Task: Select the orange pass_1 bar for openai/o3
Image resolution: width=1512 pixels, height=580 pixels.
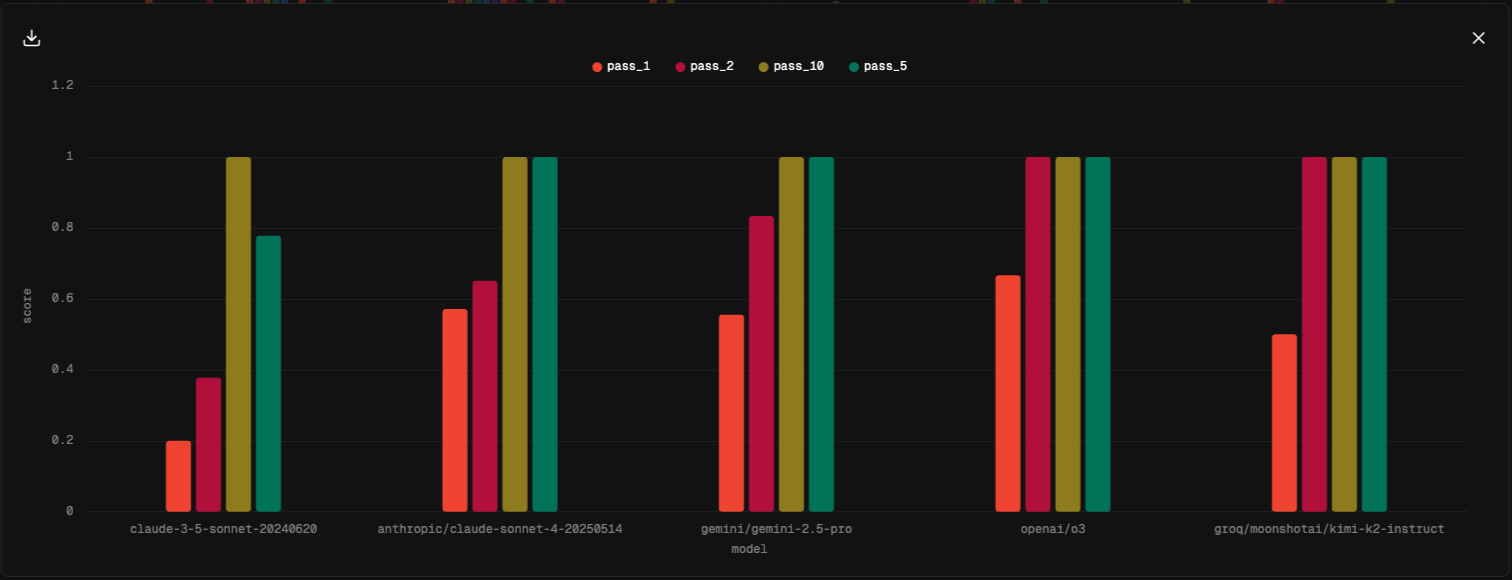Action: click(1008, 393)
